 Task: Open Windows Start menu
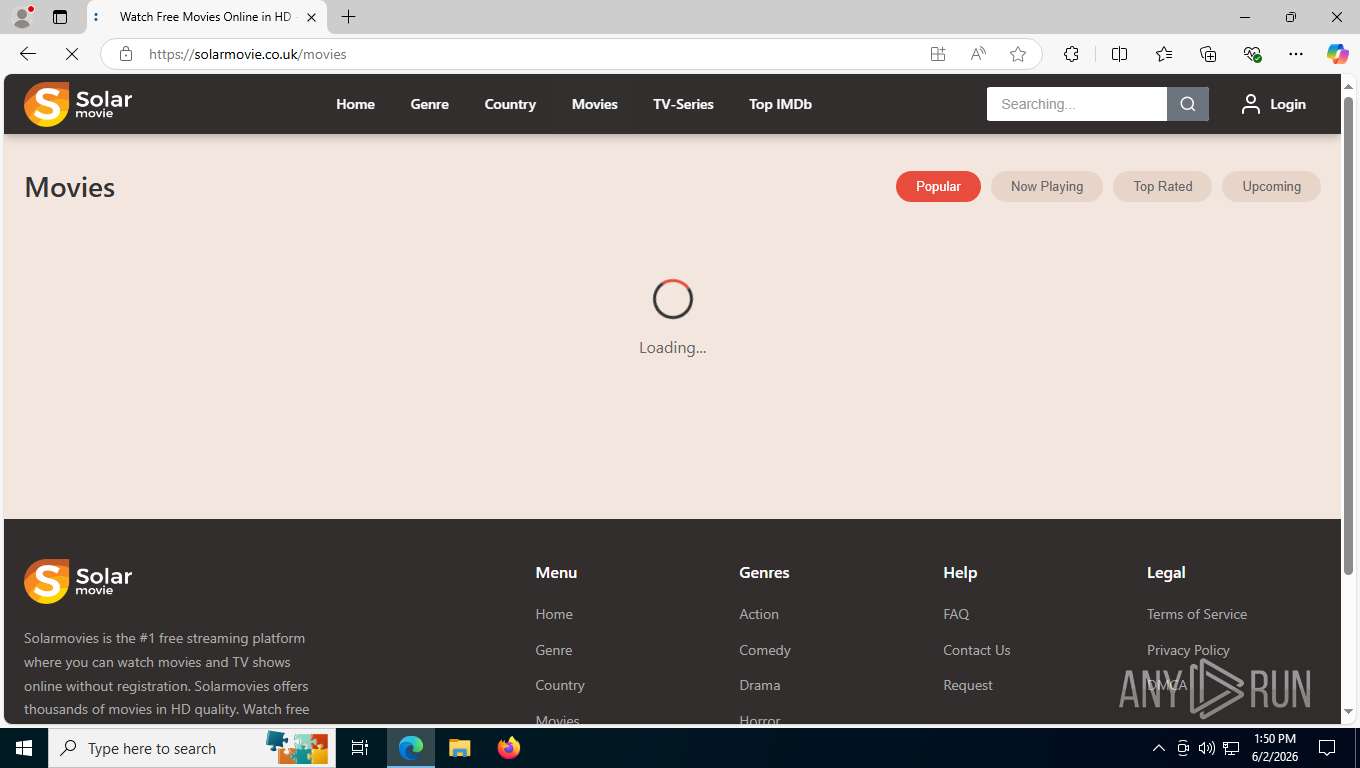(24, 748)
